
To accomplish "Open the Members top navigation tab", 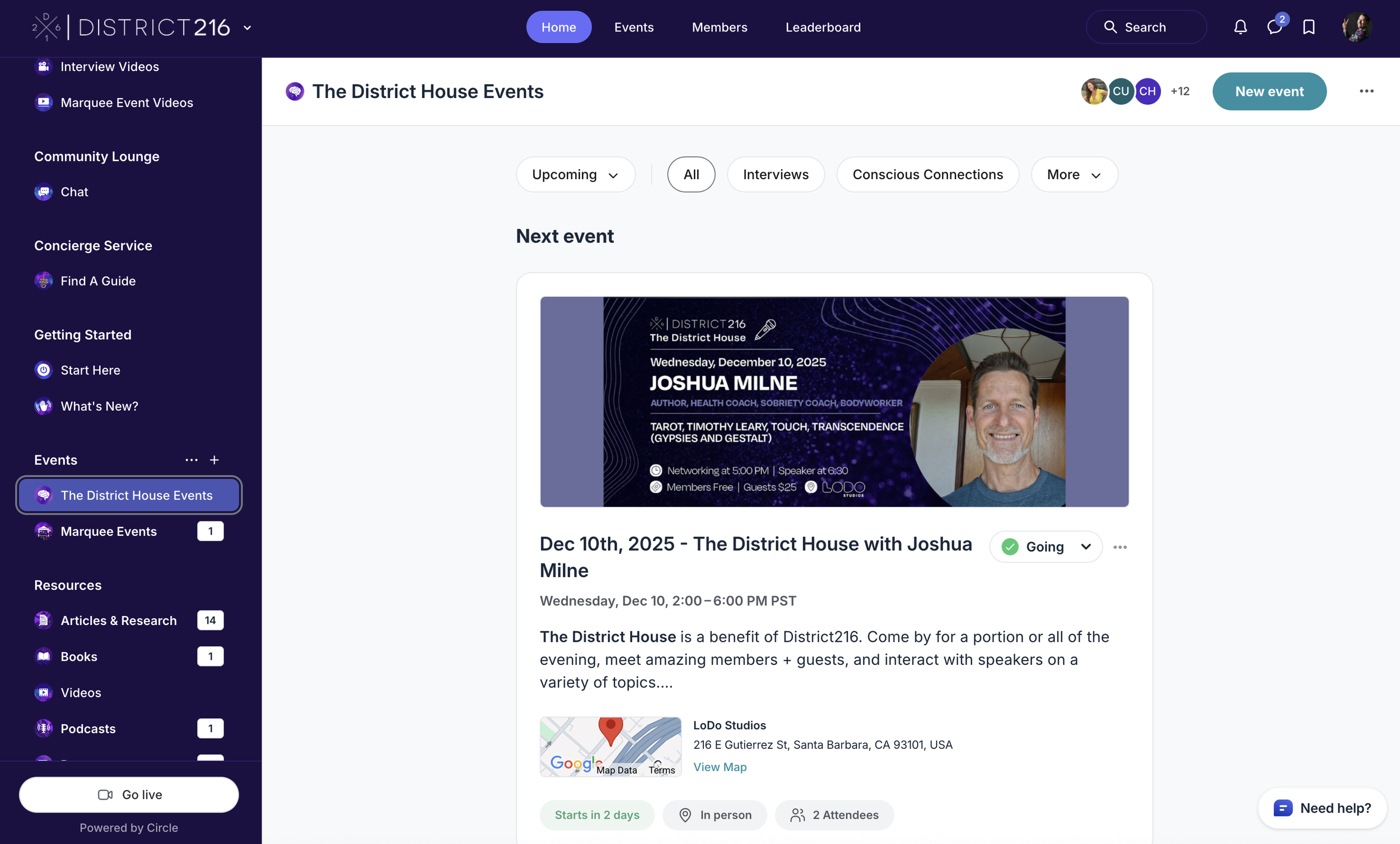I will (x=719, y=27).
